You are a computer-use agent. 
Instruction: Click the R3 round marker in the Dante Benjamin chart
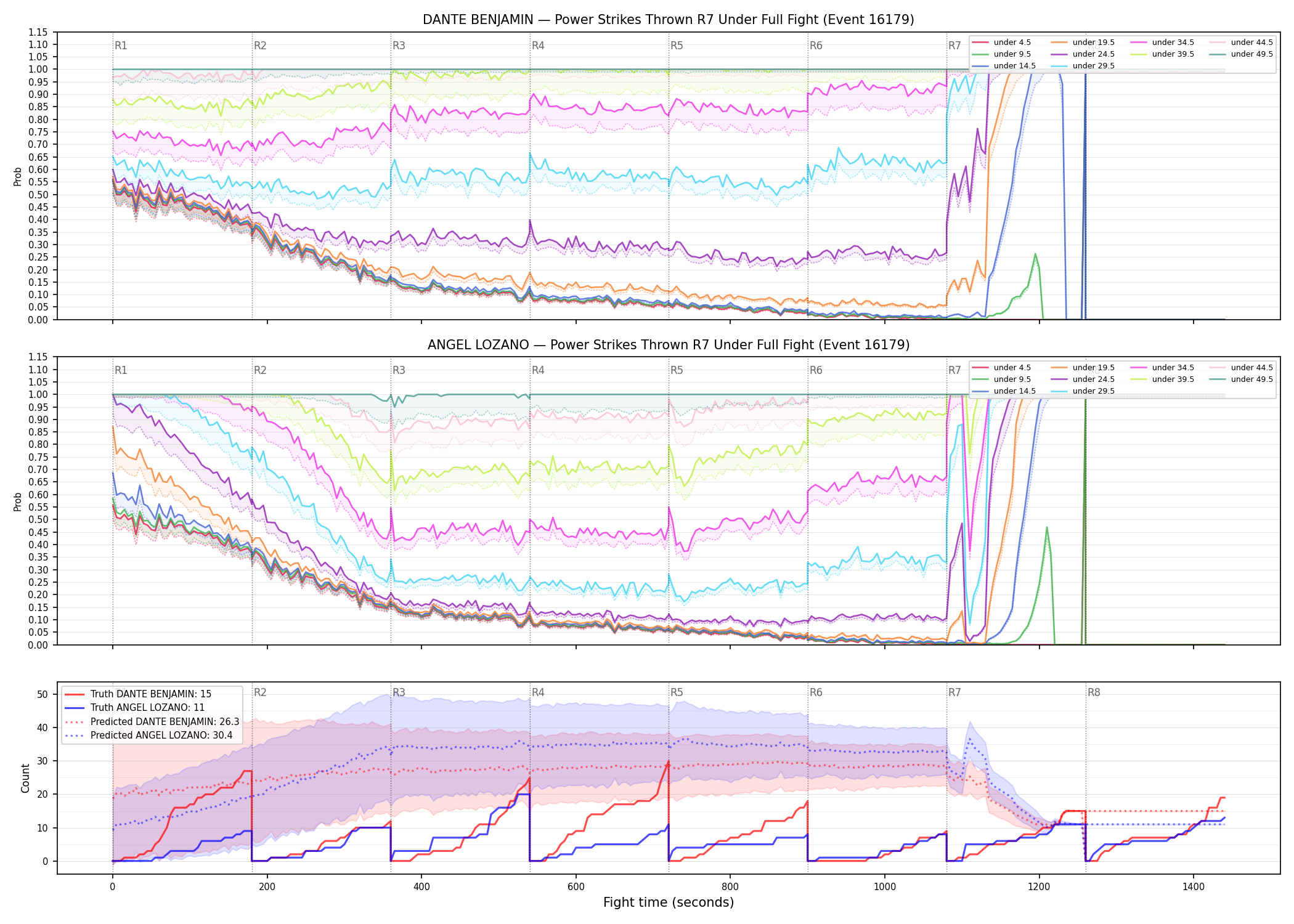tap(399, 46)
